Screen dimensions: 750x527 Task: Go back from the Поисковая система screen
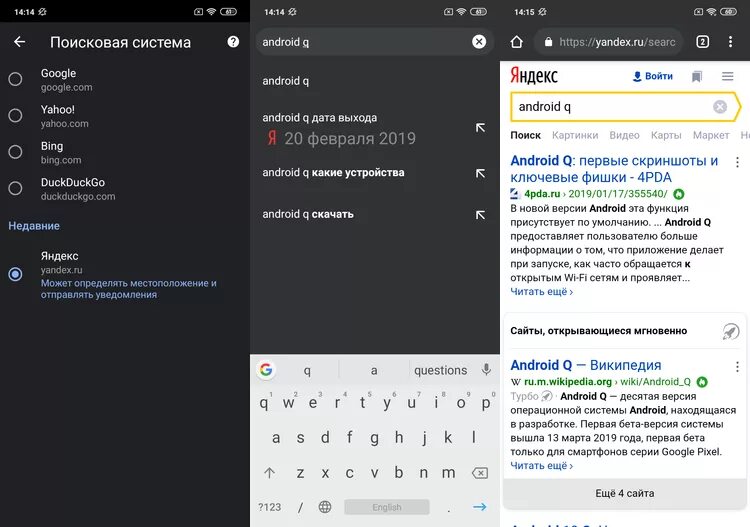(x=20, y=42)
